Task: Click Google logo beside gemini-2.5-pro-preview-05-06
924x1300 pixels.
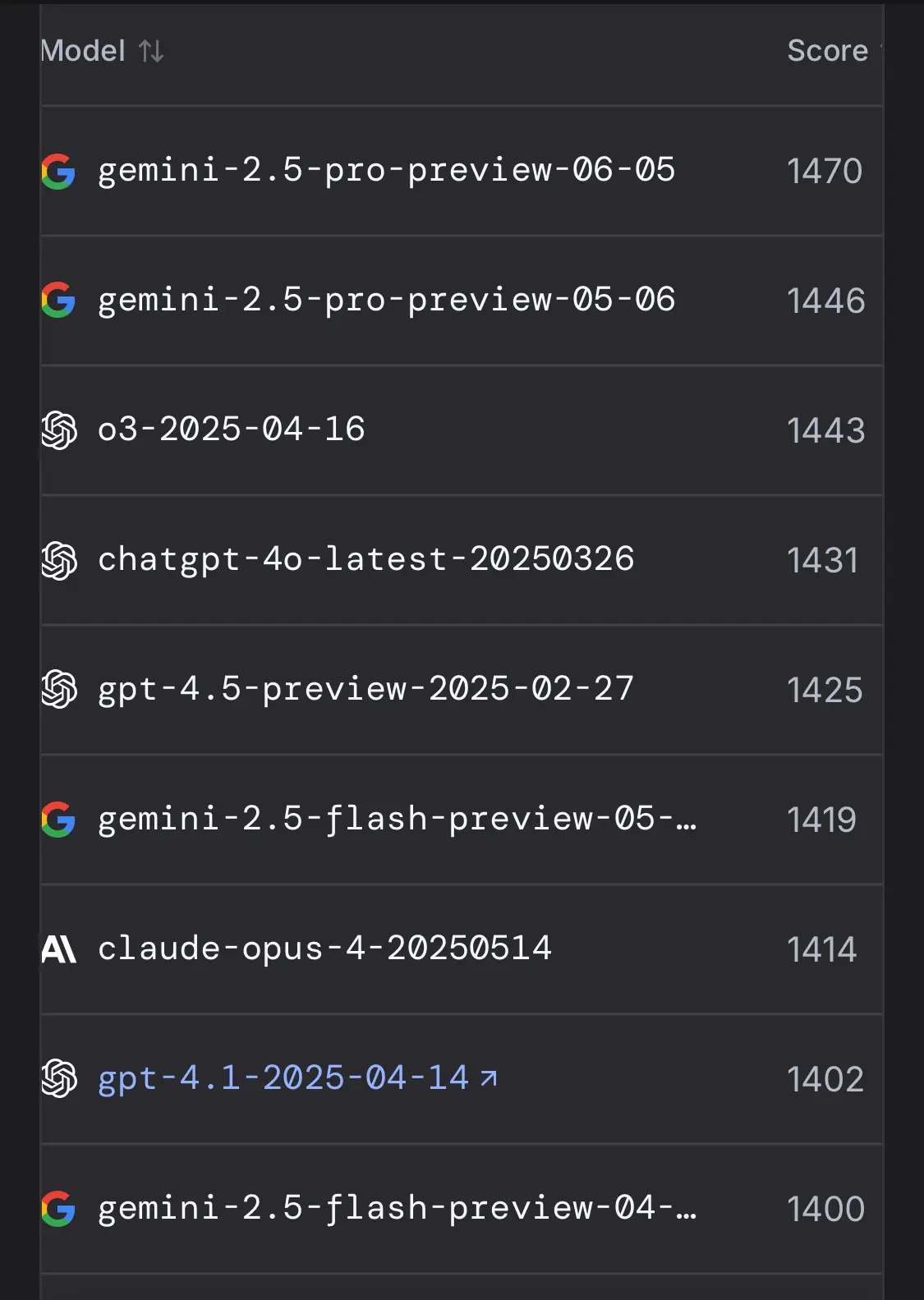Action: (x=58, y=301)
